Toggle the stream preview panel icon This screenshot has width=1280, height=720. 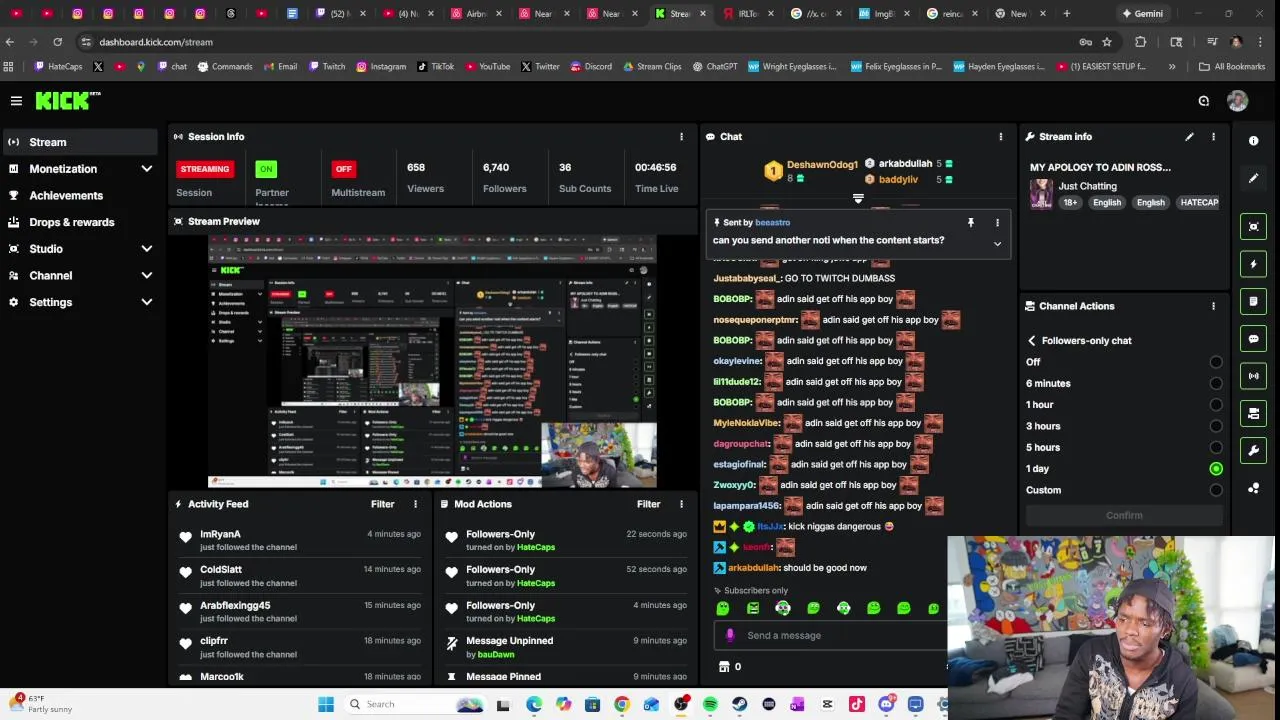pos(1254,227)
